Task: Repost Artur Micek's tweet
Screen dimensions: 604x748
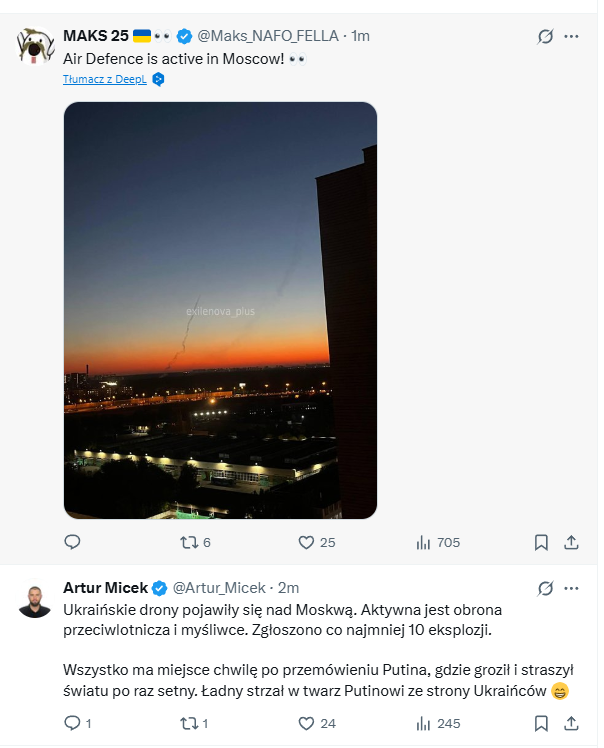Action: [188, 722]
